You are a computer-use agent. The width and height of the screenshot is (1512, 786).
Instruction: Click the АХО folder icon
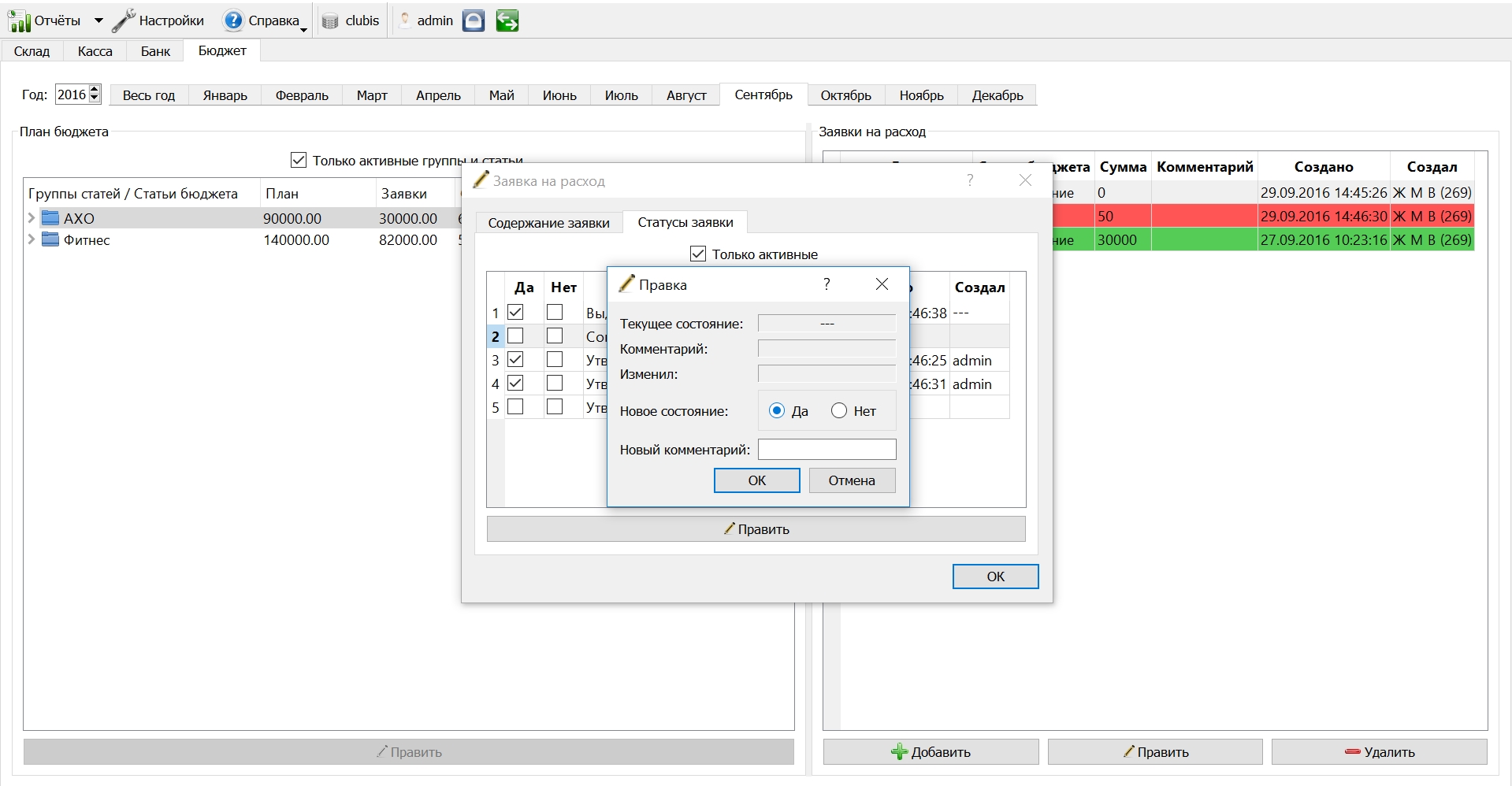(50, 218)
